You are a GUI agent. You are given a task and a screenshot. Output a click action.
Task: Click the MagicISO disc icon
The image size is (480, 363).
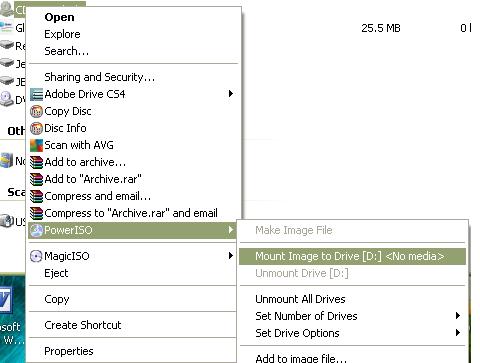click(x=36, y=256)
